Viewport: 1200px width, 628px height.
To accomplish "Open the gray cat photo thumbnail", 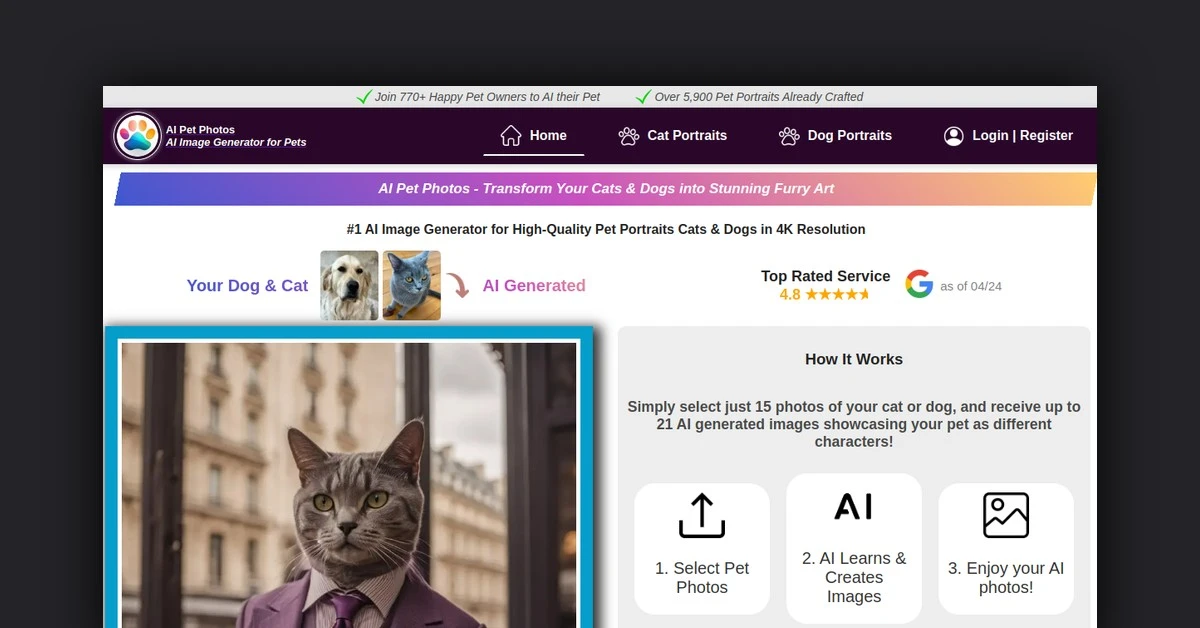I will [411, 284].
